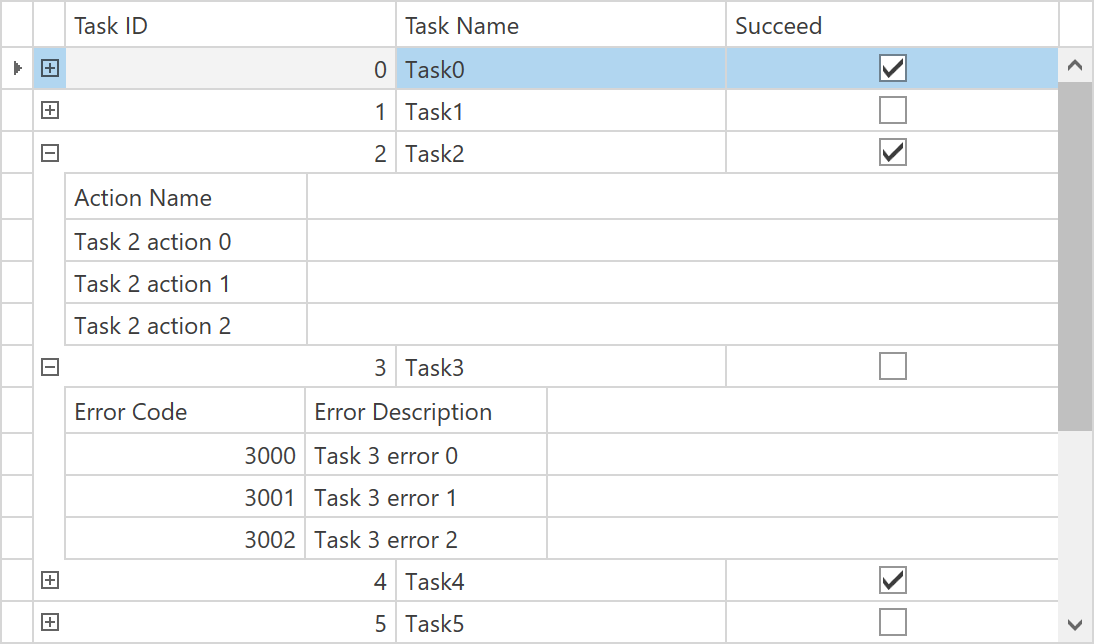
Task: Expand the Task0 row
Action: tap(50, 68)
